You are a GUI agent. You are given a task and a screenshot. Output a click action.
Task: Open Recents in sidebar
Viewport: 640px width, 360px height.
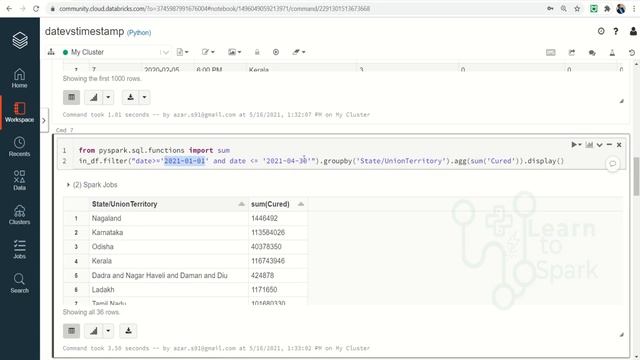tap(19, 147)
